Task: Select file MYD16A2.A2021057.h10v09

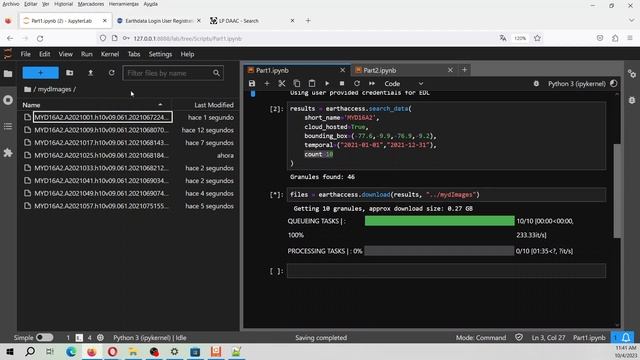Action: tap(129, 206)
